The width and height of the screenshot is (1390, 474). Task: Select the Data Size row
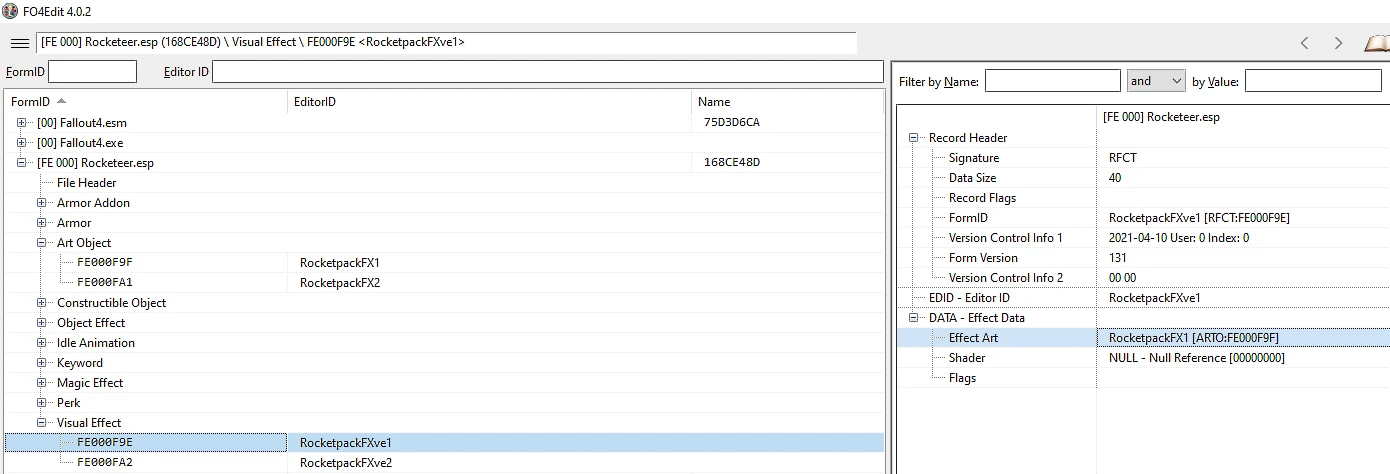pyautogui.click(x=1143, y=178)
